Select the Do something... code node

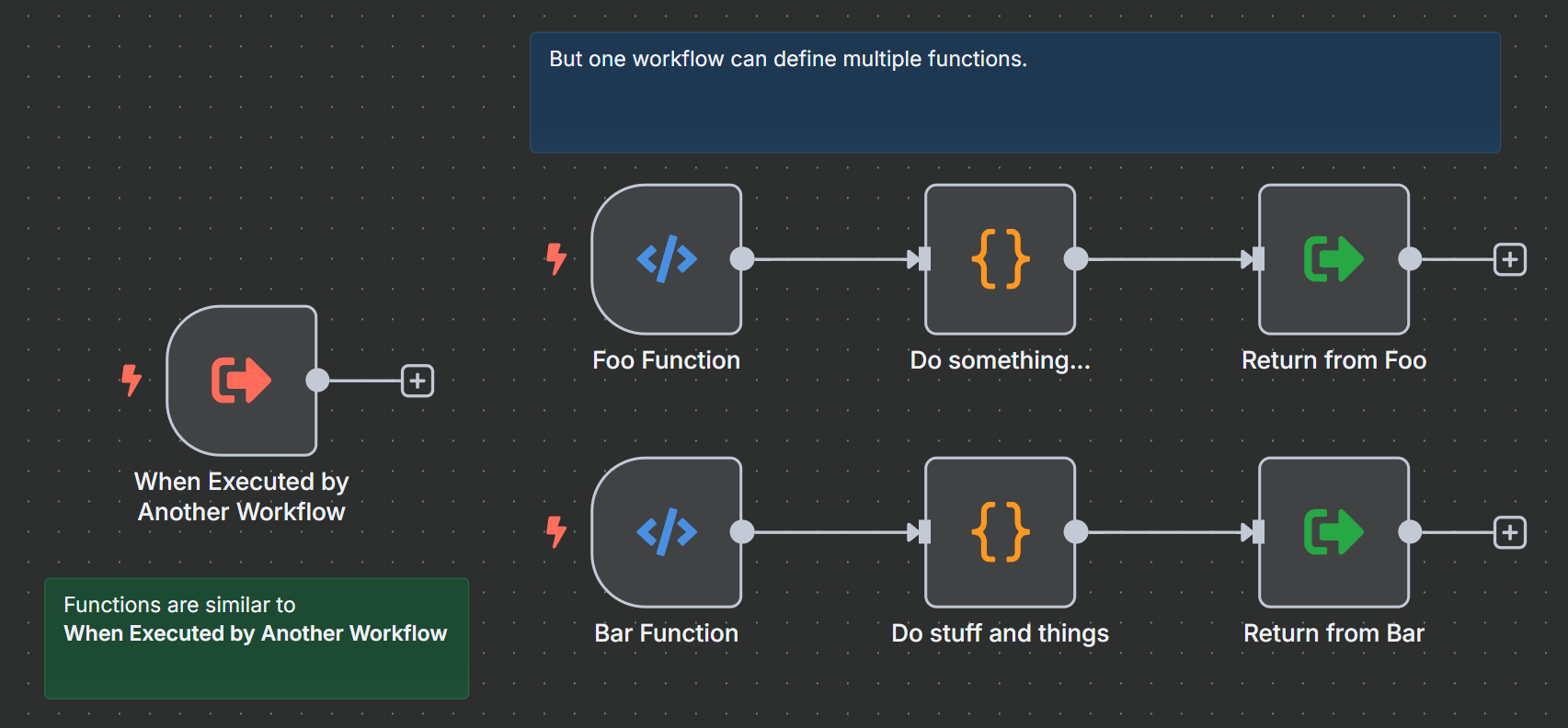(x=1001, y=259)
